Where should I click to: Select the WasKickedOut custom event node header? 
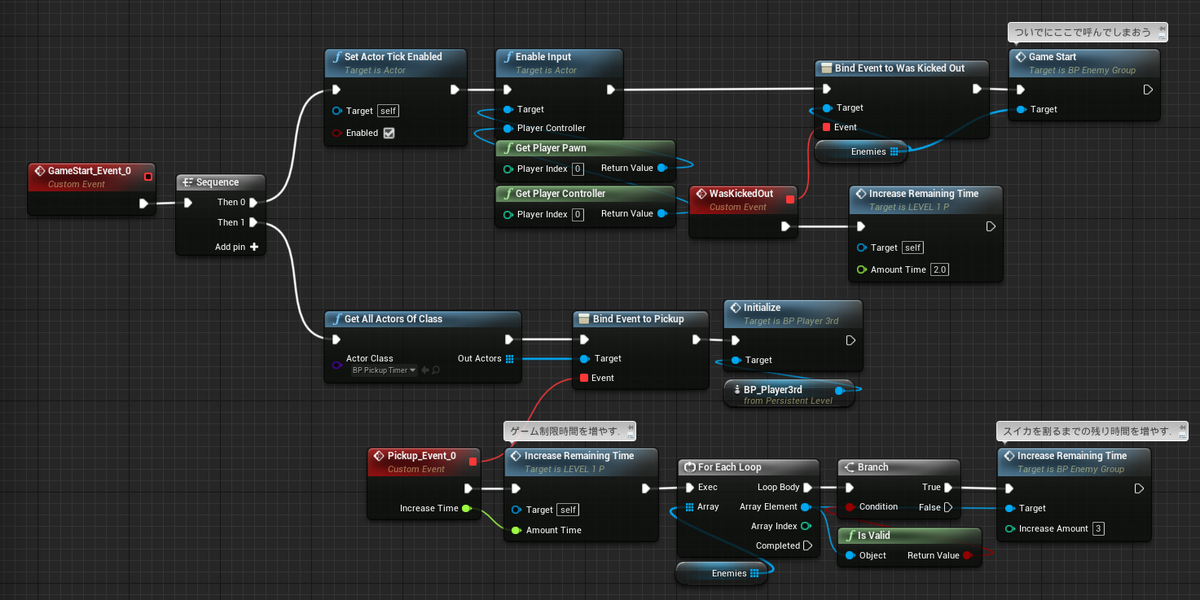point(745,198)
